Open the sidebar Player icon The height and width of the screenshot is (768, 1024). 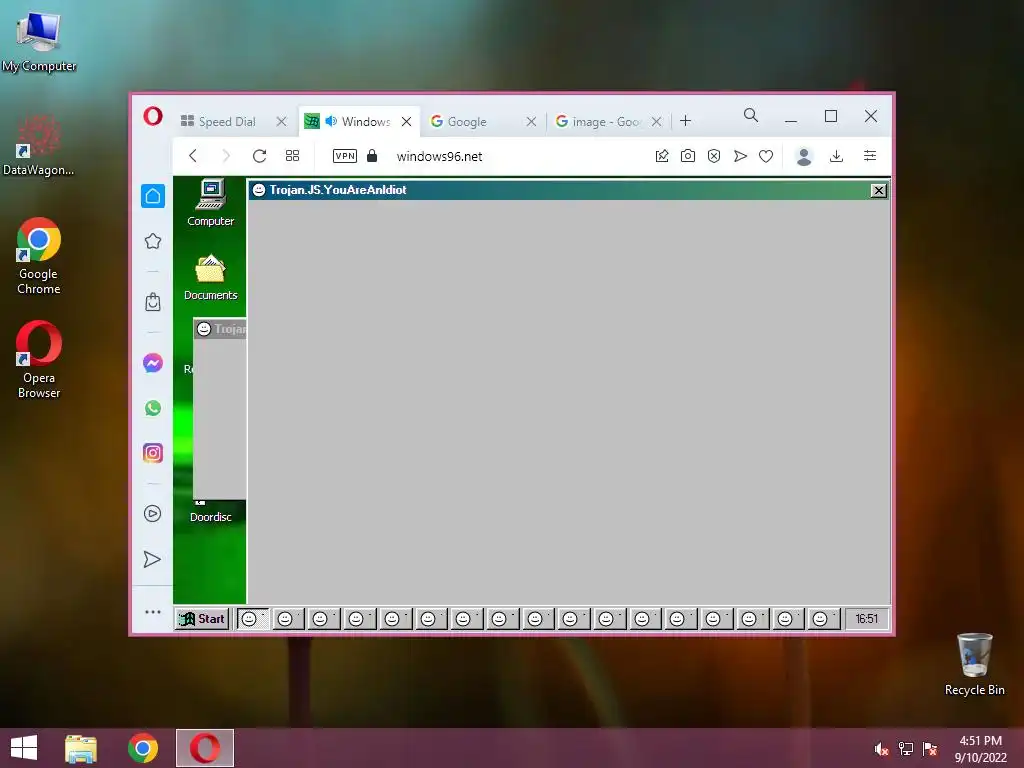click(152, 513)
